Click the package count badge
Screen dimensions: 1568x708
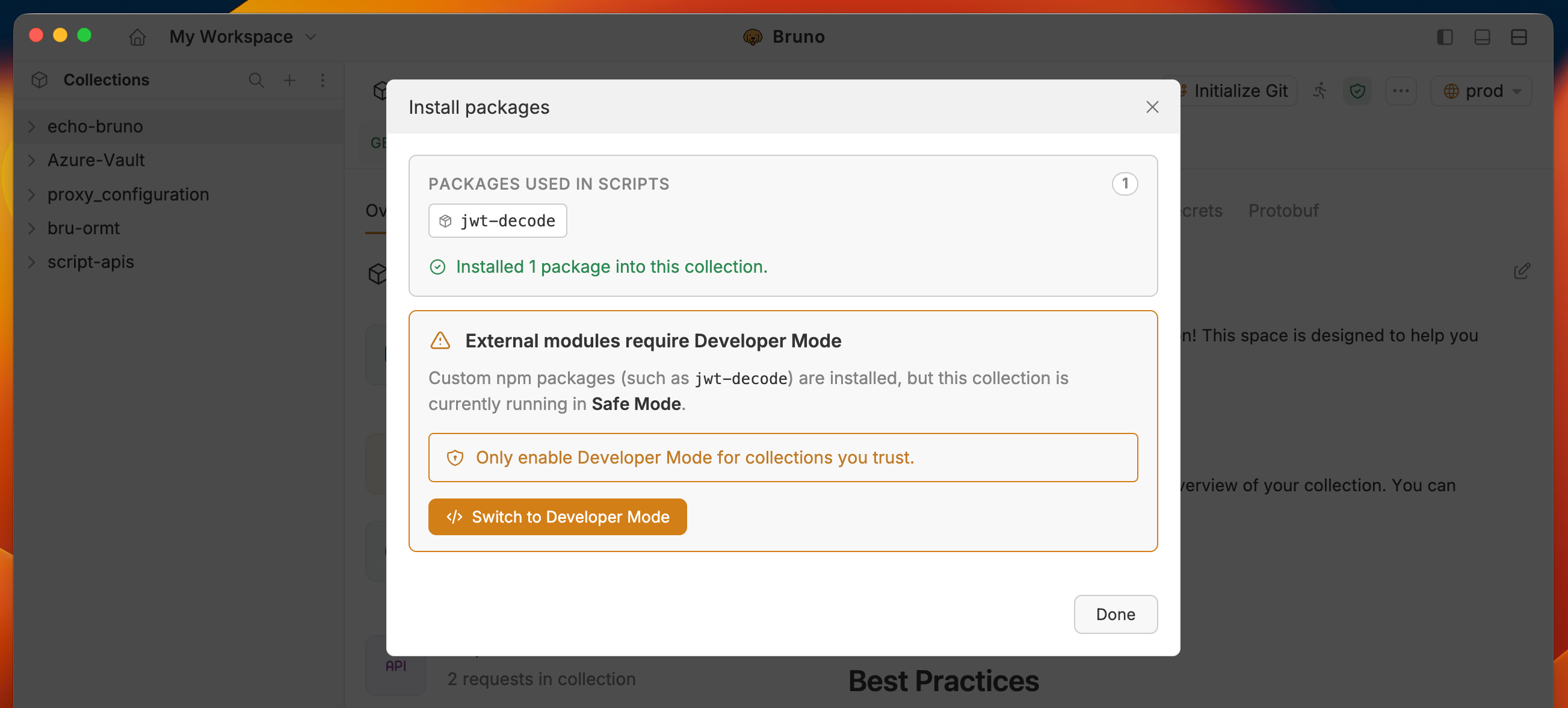[1125, 184]
